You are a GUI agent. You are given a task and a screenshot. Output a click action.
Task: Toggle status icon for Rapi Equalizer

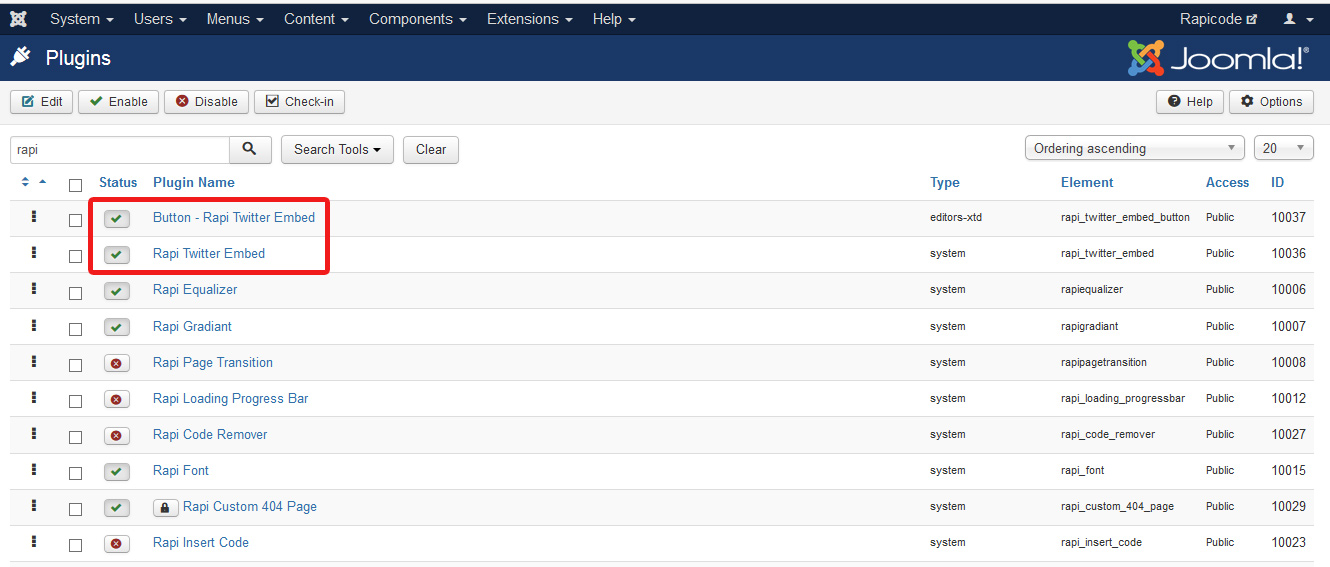click(117, 291)
